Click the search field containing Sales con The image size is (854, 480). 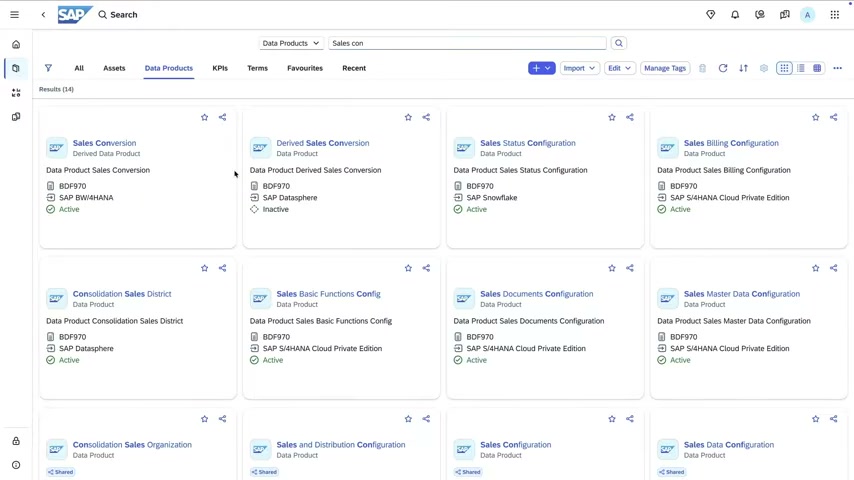pyautogui.click(x=467, y=43)
